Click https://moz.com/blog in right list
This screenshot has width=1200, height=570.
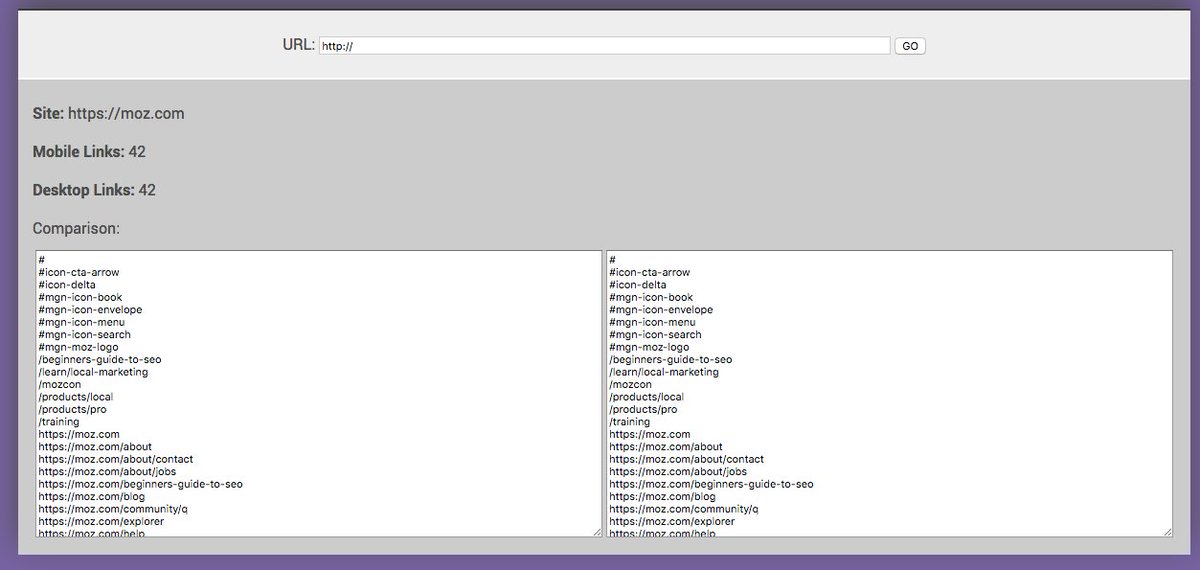(x=662, y=497)
